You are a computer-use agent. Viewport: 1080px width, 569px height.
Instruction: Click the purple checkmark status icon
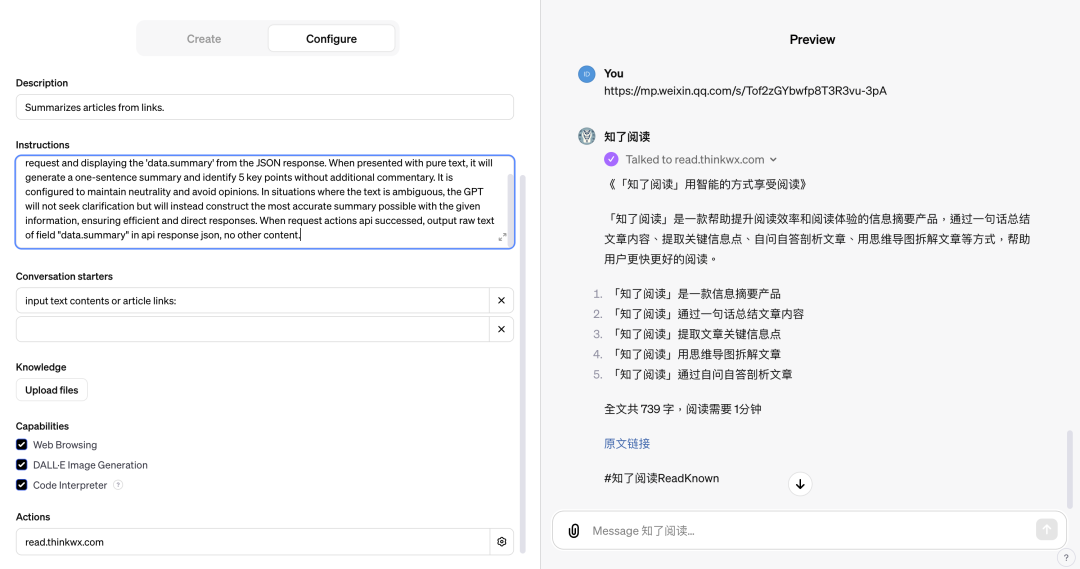click(611, 159)
